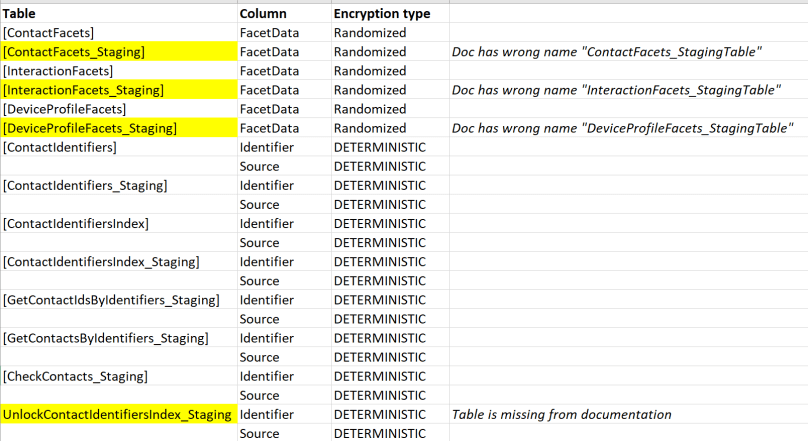Select the highlighted [DeviceProfileFacets_Staging] cell
This screenshot has width=808, height=441.
tap(90, 128)
